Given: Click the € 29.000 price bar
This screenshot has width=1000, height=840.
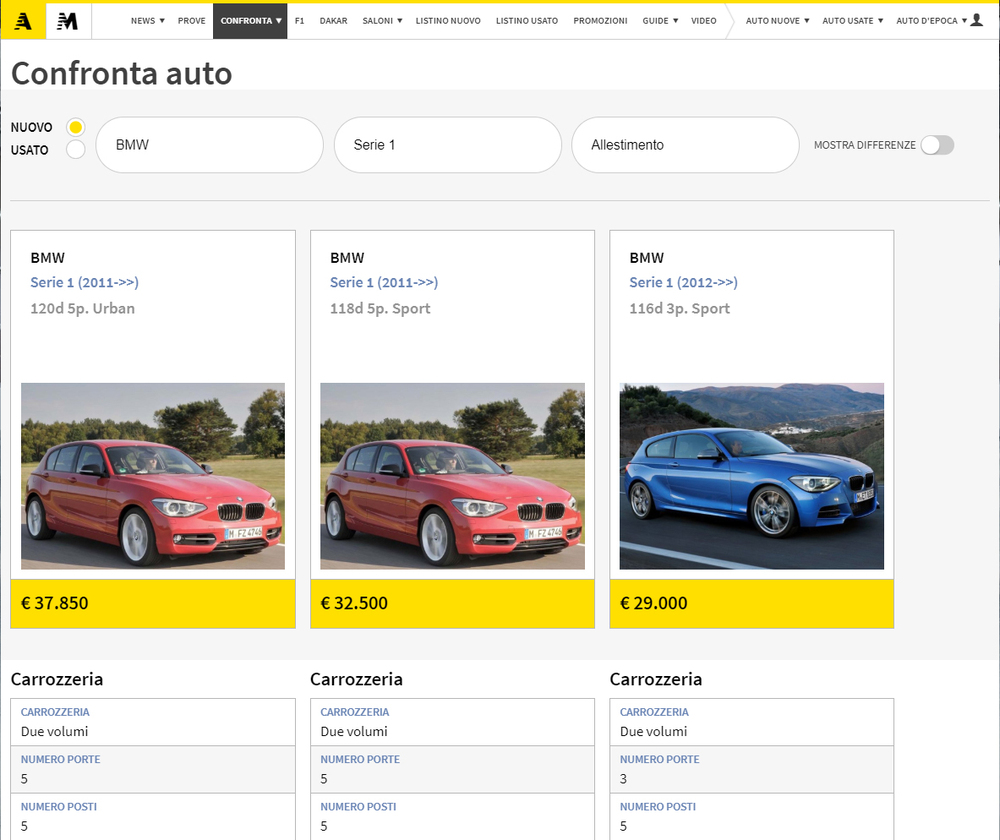Looking at the screenshot, I should pos(752,603).
